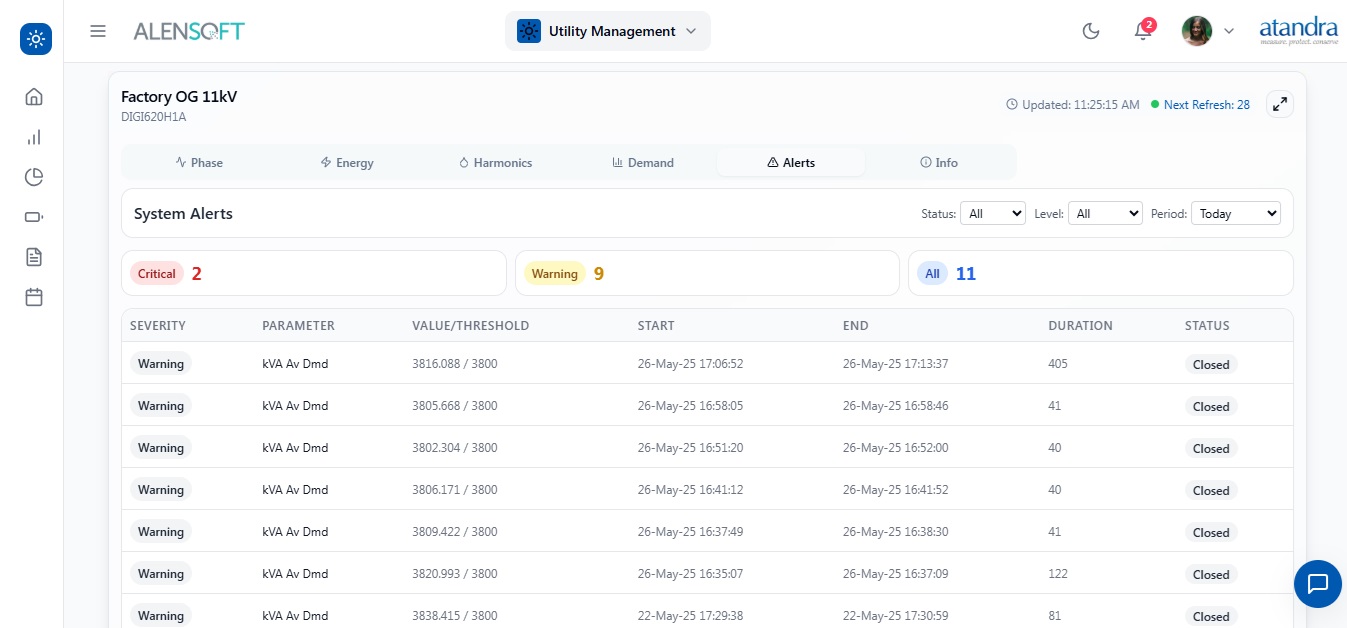This screenshot has height=628, width=1347.
Task: Expand panel to fullscreen view
Action: pyautogui.click(x=1279, y=104)
